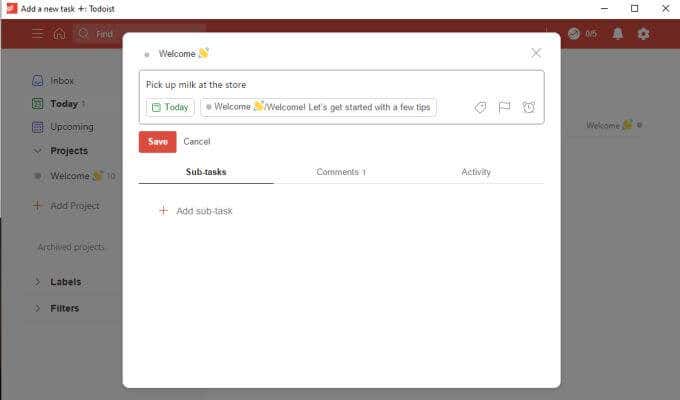
Task: Open Inbox in the sidebar
Action: tap(62, 81)
